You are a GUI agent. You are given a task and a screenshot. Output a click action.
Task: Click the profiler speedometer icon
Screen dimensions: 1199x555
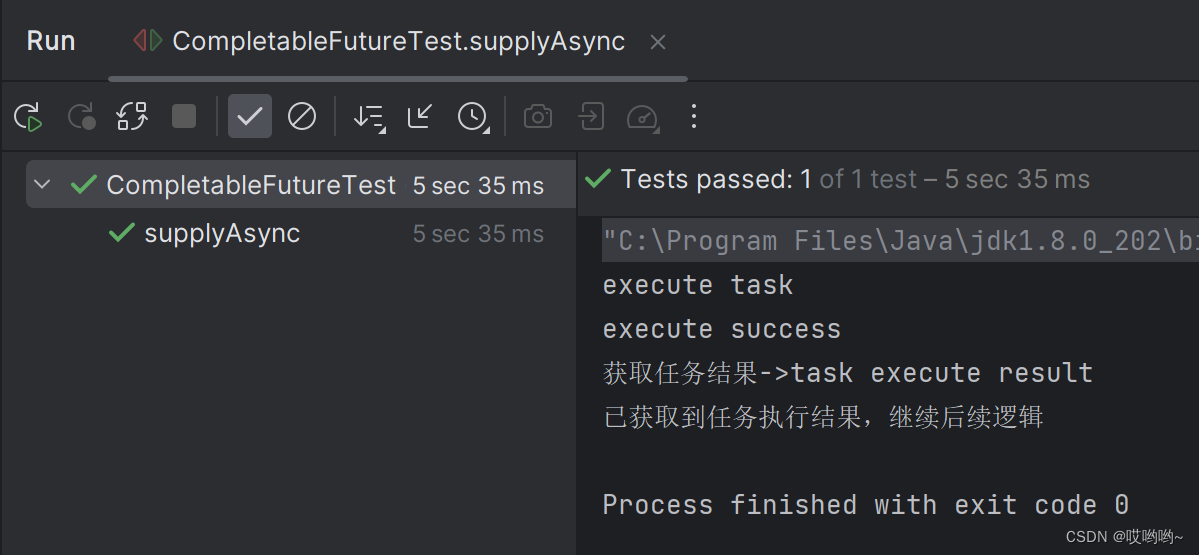point(642,117)
